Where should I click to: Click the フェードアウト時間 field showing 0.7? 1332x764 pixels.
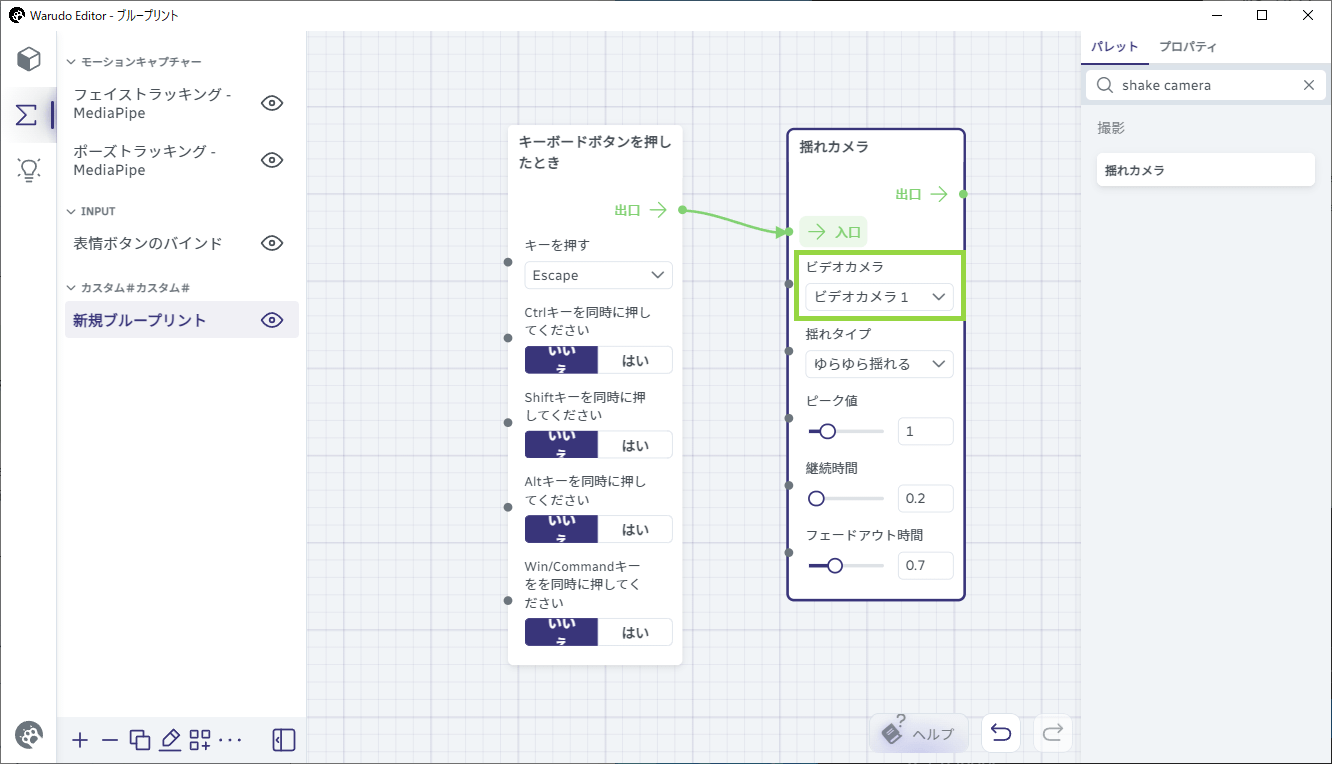(925, 565)
